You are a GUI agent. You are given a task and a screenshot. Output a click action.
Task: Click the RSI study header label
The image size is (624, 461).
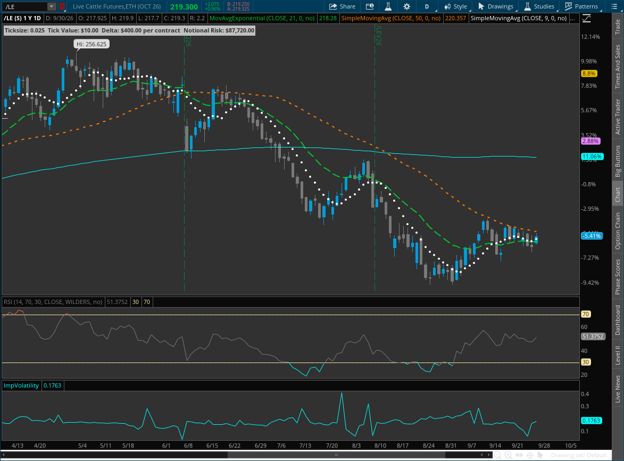click(53, 302)
